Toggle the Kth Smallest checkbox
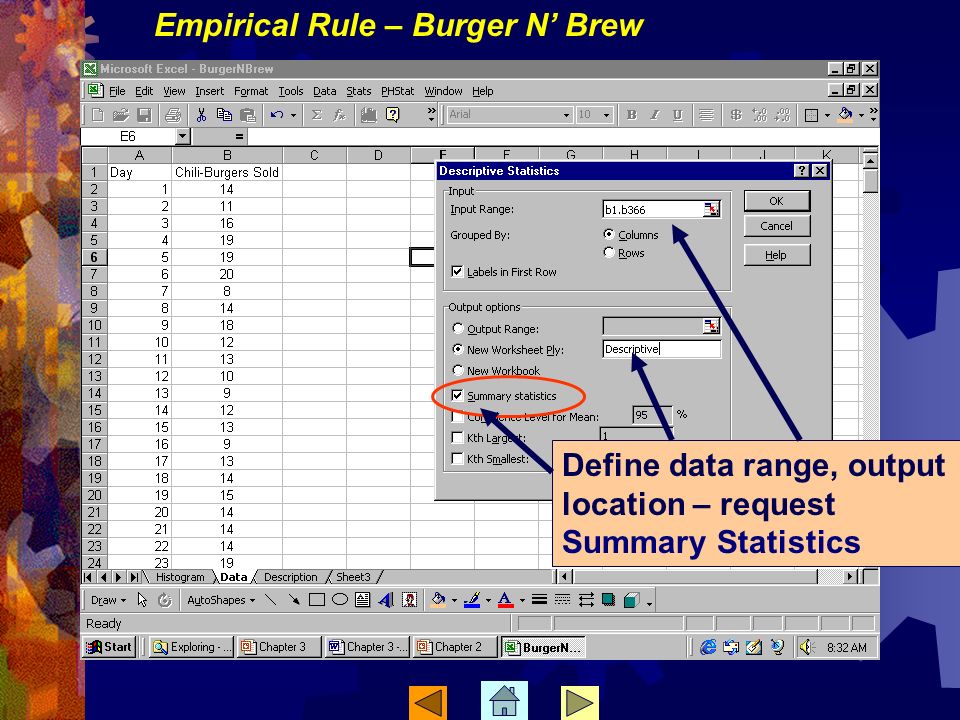Image resolution: width=960 pixels, height=720 pixels. pyautogui.click(x=457, y=458)
